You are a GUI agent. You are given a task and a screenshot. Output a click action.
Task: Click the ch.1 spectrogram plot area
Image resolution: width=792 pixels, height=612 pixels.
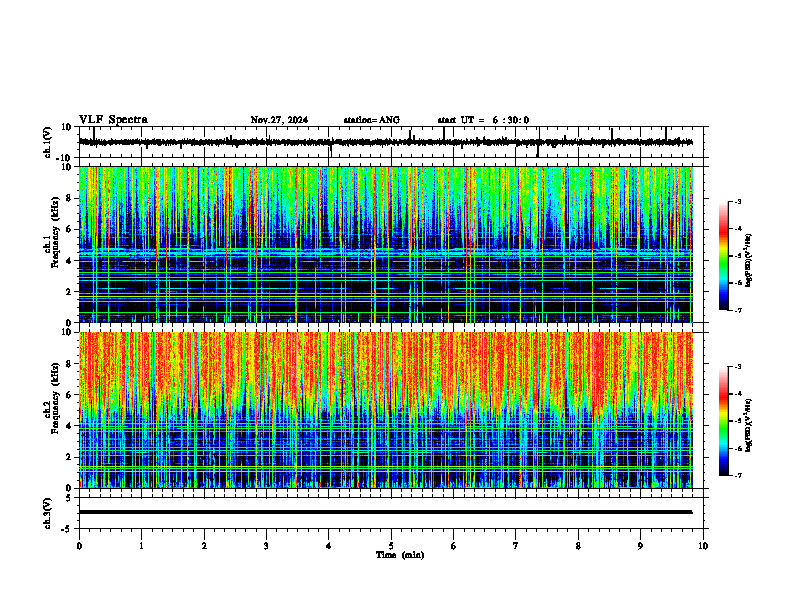tap(386, 244)
